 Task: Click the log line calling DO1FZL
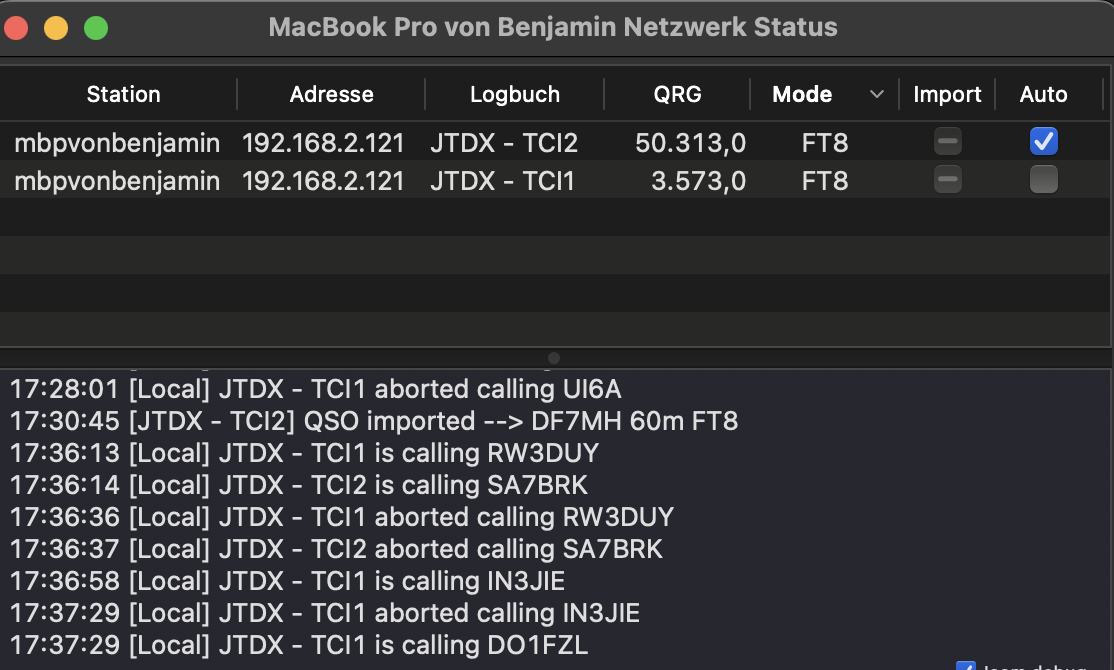[x=299, y=645]
